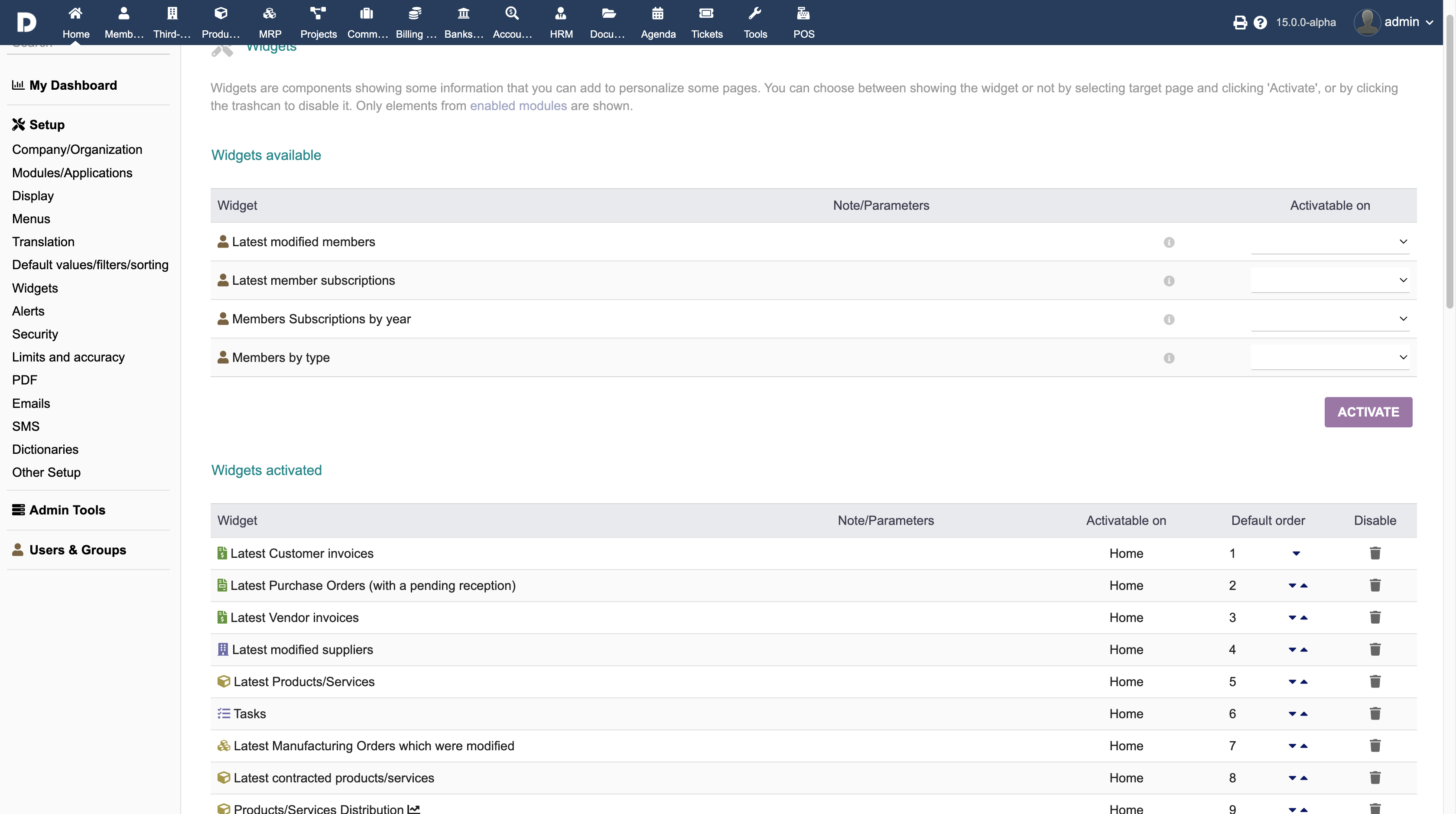
Task: Click the print page icon
Action: [x=1240, y=23]
